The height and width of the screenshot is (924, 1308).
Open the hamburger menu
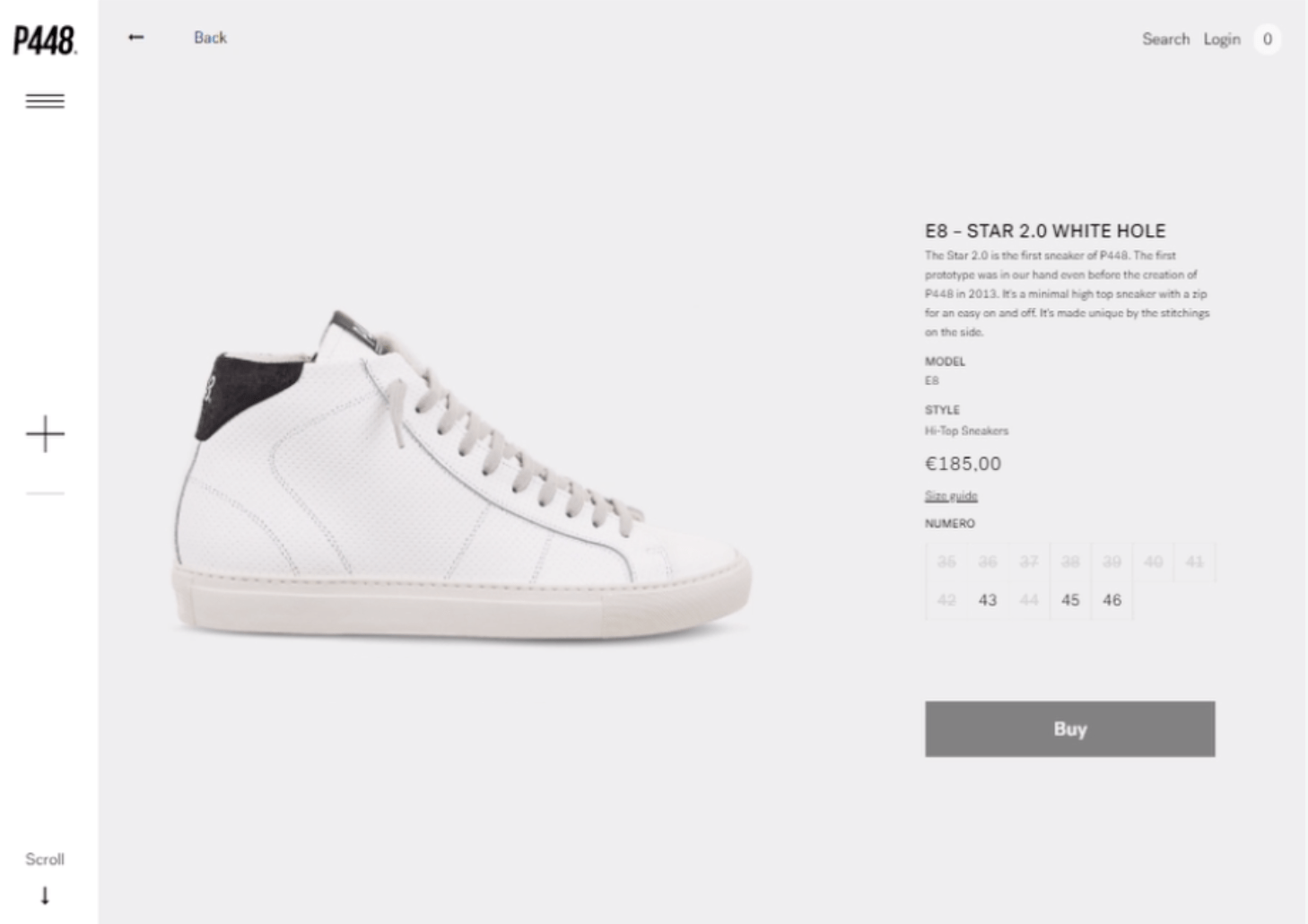click(x=45, y=100)
